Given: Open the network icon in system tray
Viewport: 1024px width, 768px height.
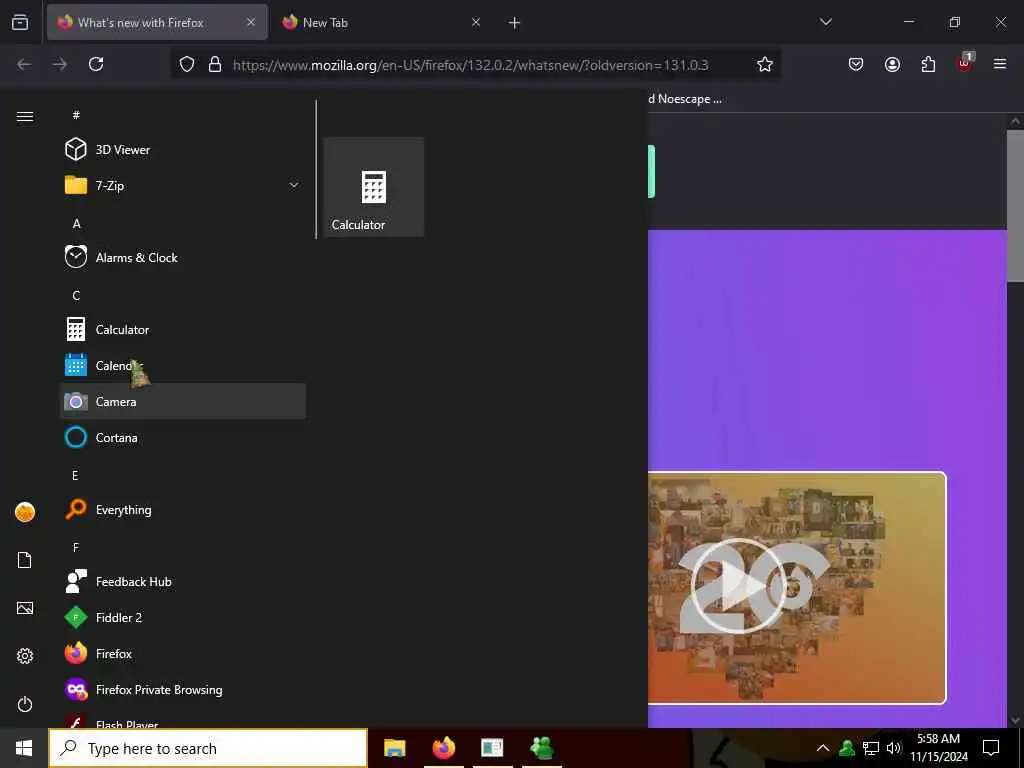Looking at the screenshot, I should click(x=871, y=748).
